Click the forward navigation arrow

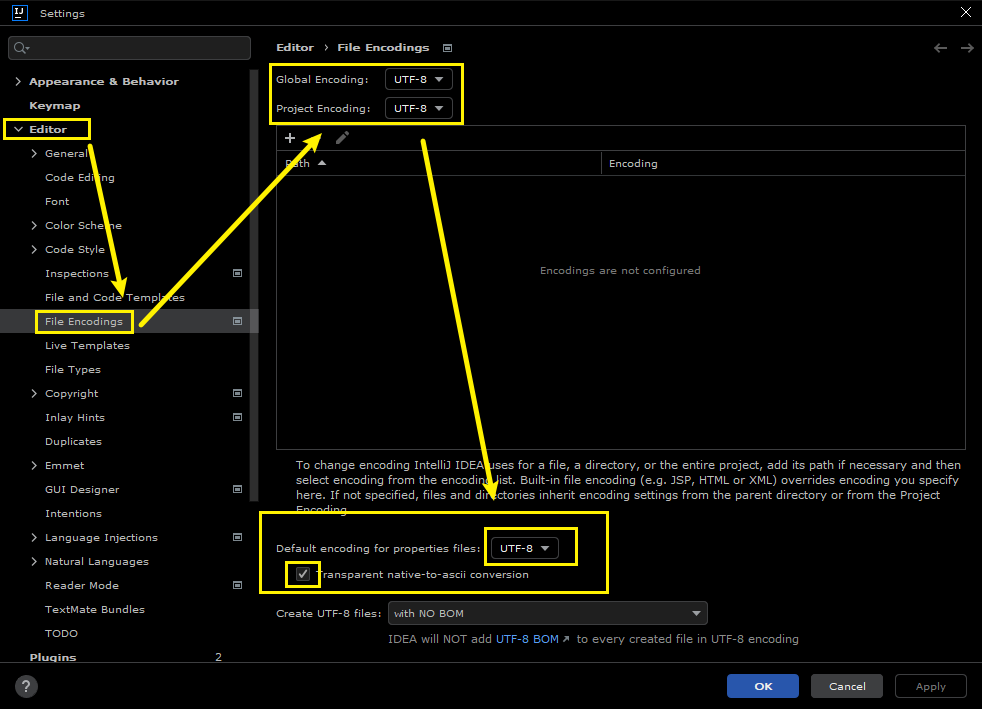click(967, 48)
